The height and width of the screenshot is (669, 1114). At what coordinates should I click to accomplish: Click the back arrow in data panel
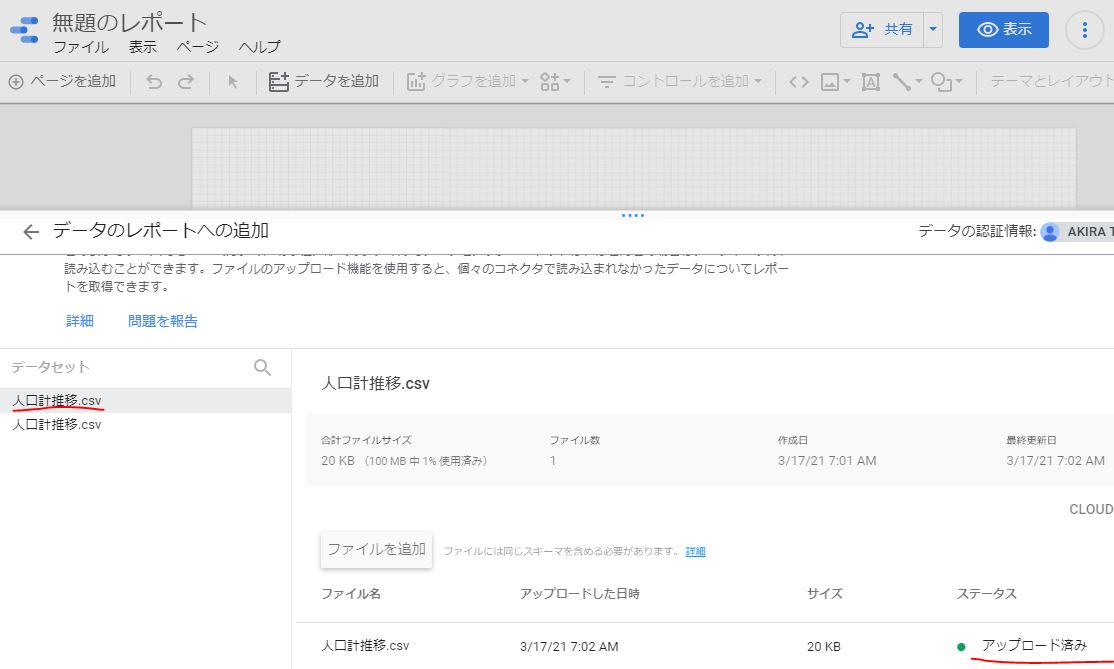coord(31,232)
